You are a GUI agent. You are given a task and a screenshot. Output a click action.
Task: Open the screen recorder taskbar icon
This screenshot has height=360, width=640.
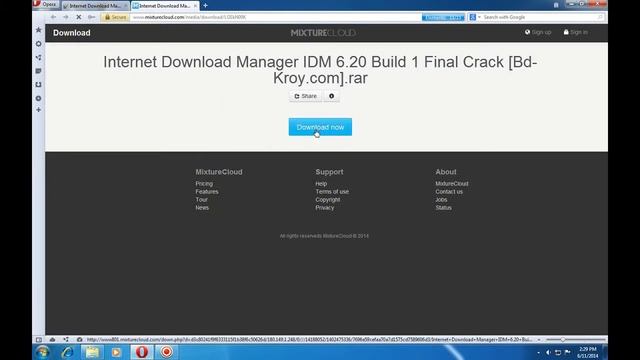pos(167,352)
